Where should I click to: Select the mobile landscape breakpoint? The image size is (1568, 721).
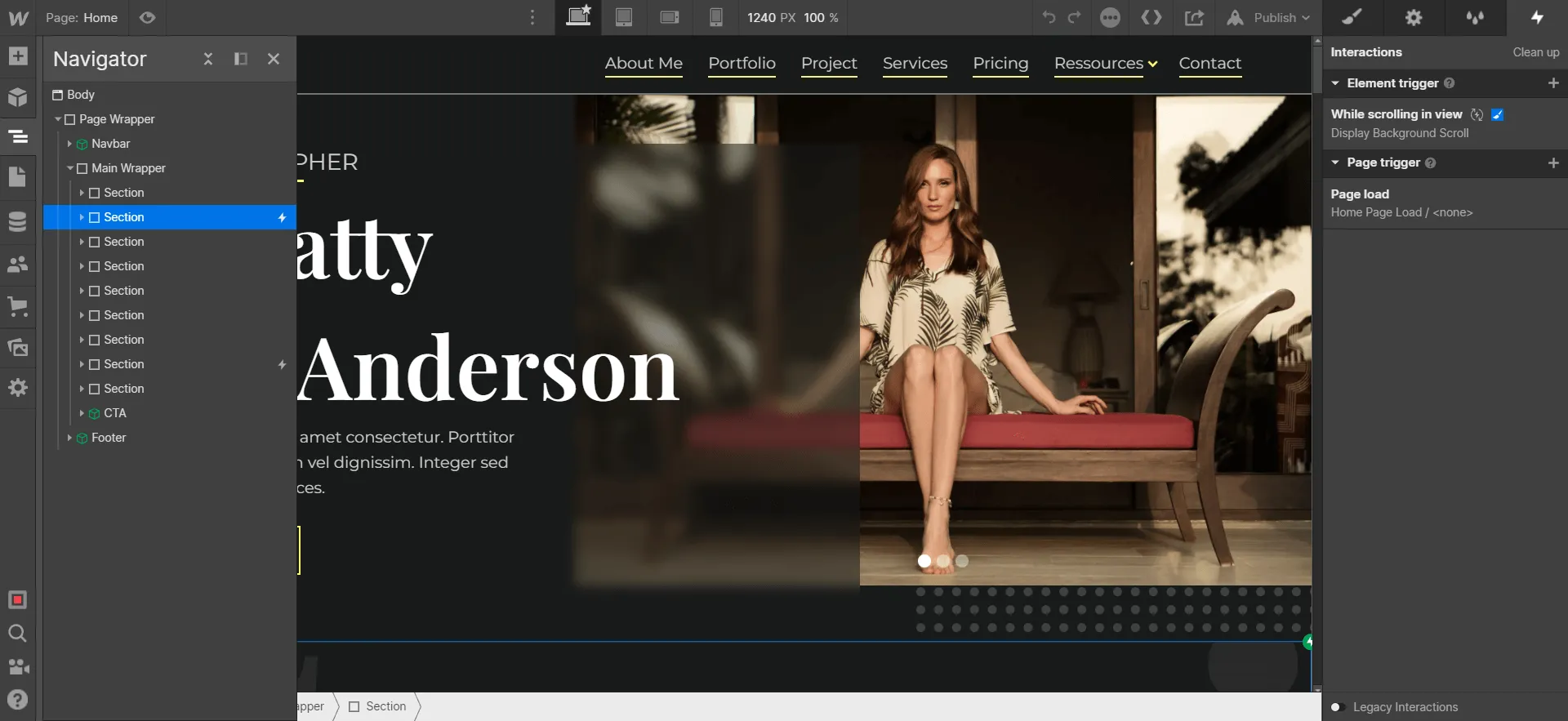tap(670, 18)
